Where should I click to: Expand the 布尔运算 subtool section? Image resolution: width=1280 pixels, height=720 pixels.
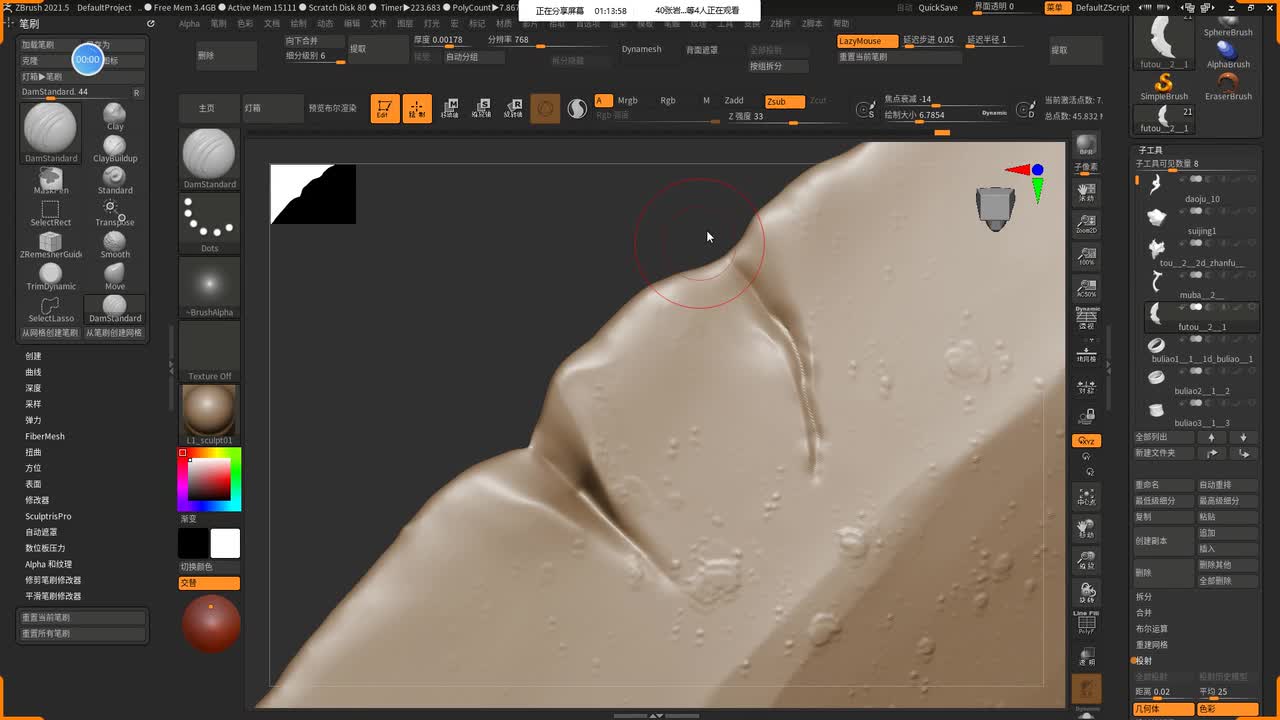point(1152,629)
